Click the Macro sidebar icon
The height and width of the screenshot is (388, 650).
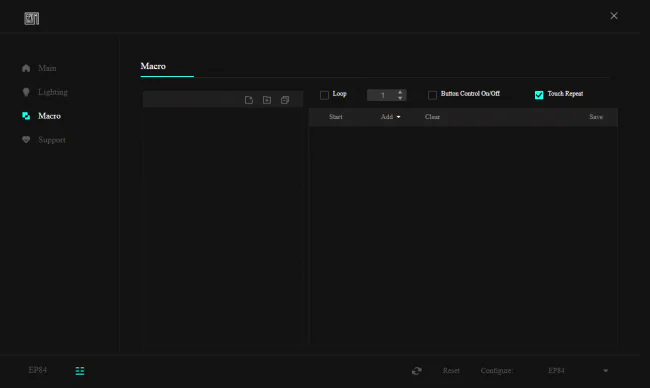pos(26,116)
